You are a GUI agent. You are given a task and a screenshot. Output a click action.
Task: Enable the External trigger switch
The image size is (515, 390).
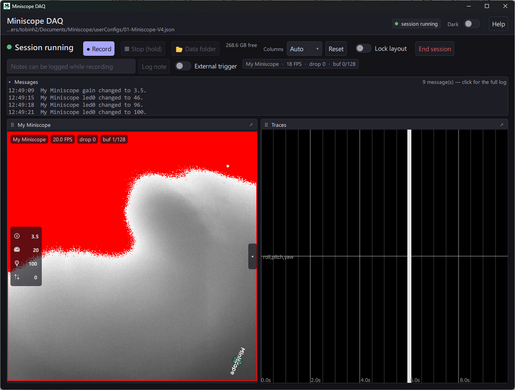coord(183,66)
